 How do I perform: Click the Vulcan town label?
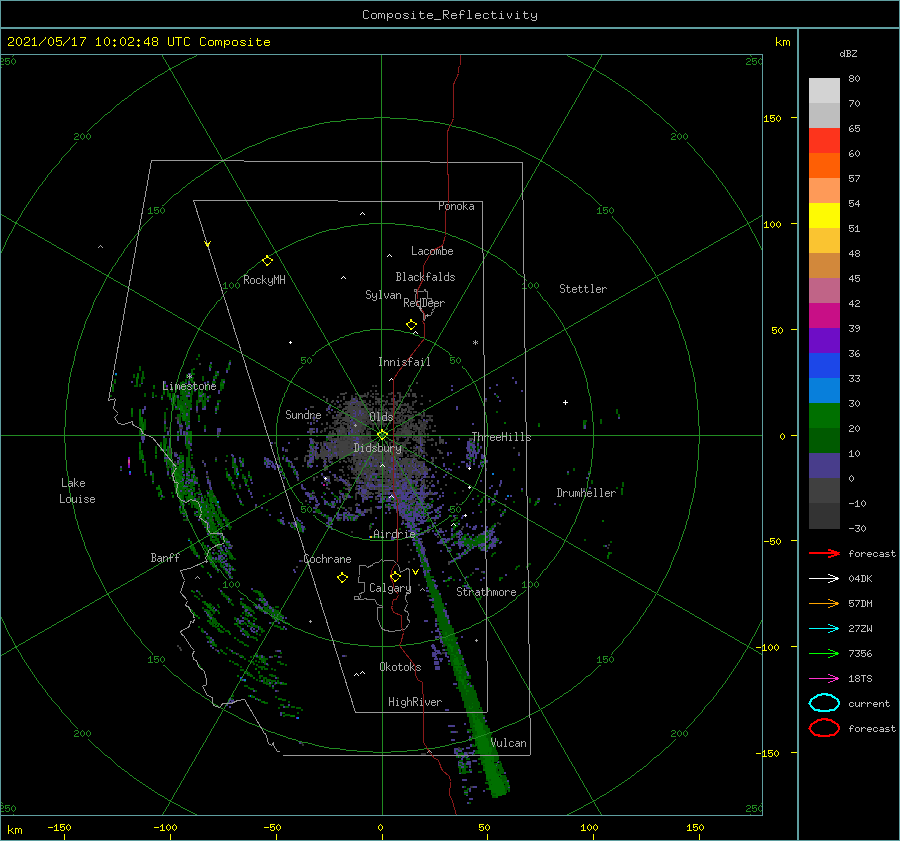pyautogui.click(x=509, y=743)
